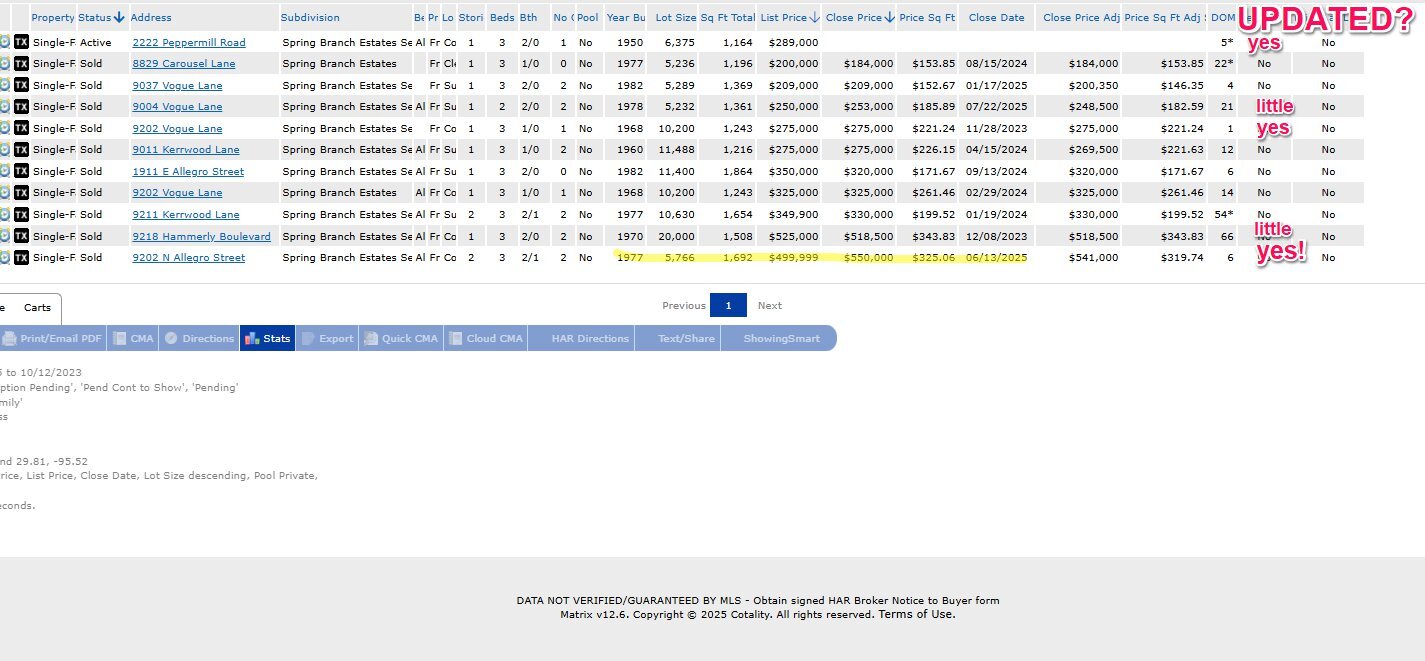Click the Quick CMA icon
Image resolution: width=1425 pixels, height=661 pixels.
pyautogui.click(x=370, y=339)
